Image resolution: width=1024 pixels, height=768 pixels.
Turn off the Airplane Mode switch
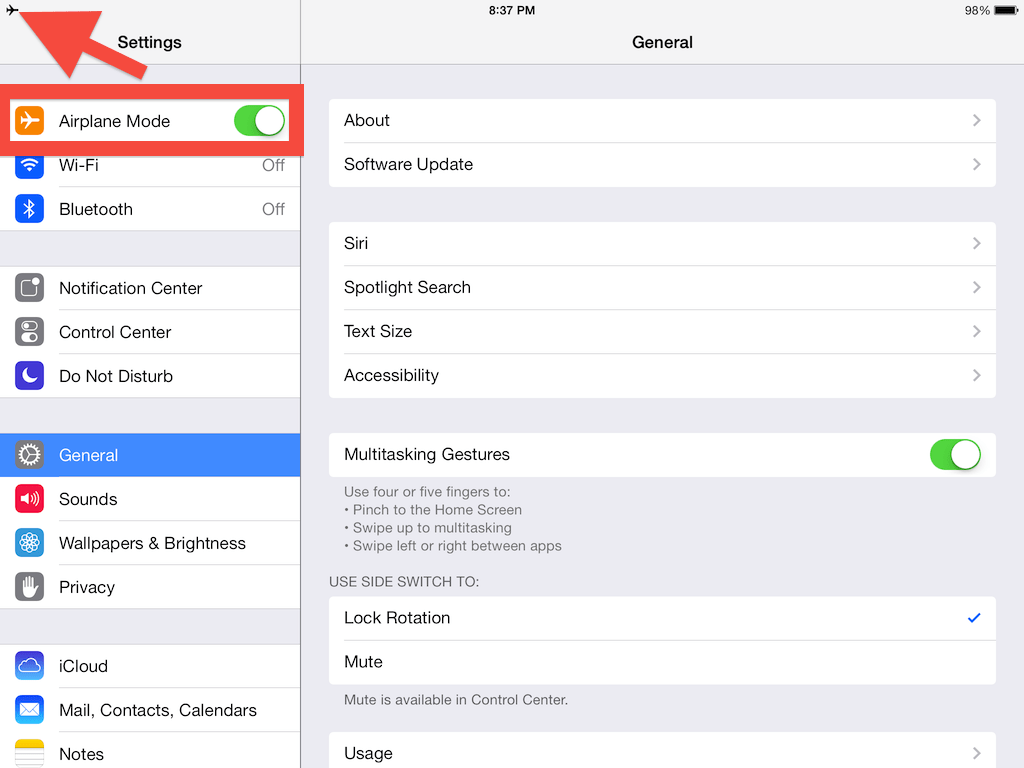pyautogui.click(x=259, y=121)
